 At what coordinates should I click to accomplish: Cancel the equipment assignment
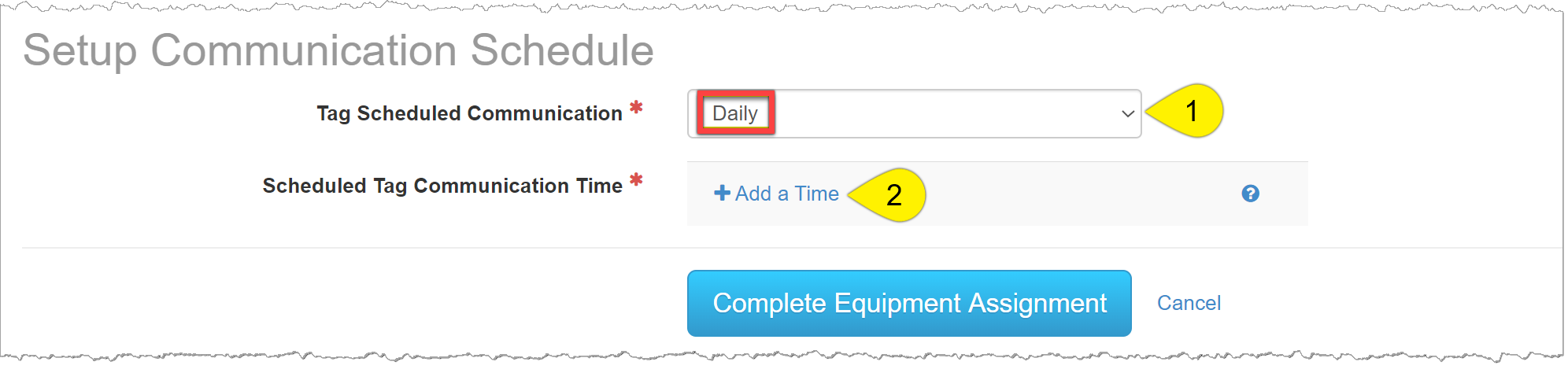point(1189,303)
